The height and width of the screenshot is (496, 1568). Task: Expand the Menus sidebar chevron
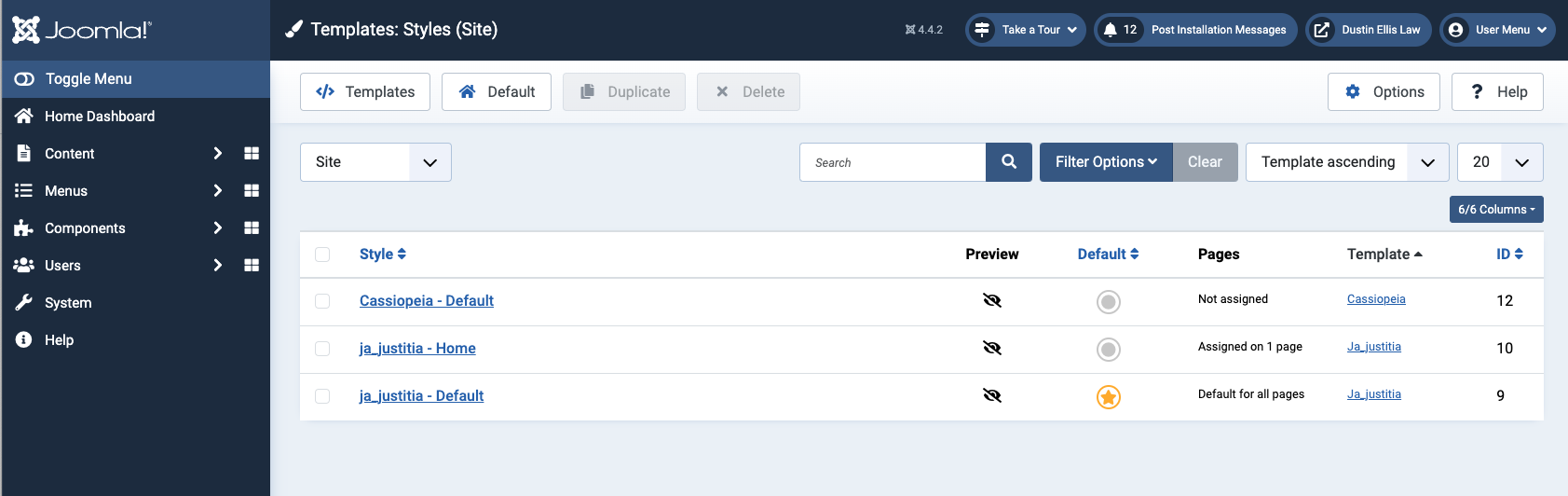(x=217, y=190)
